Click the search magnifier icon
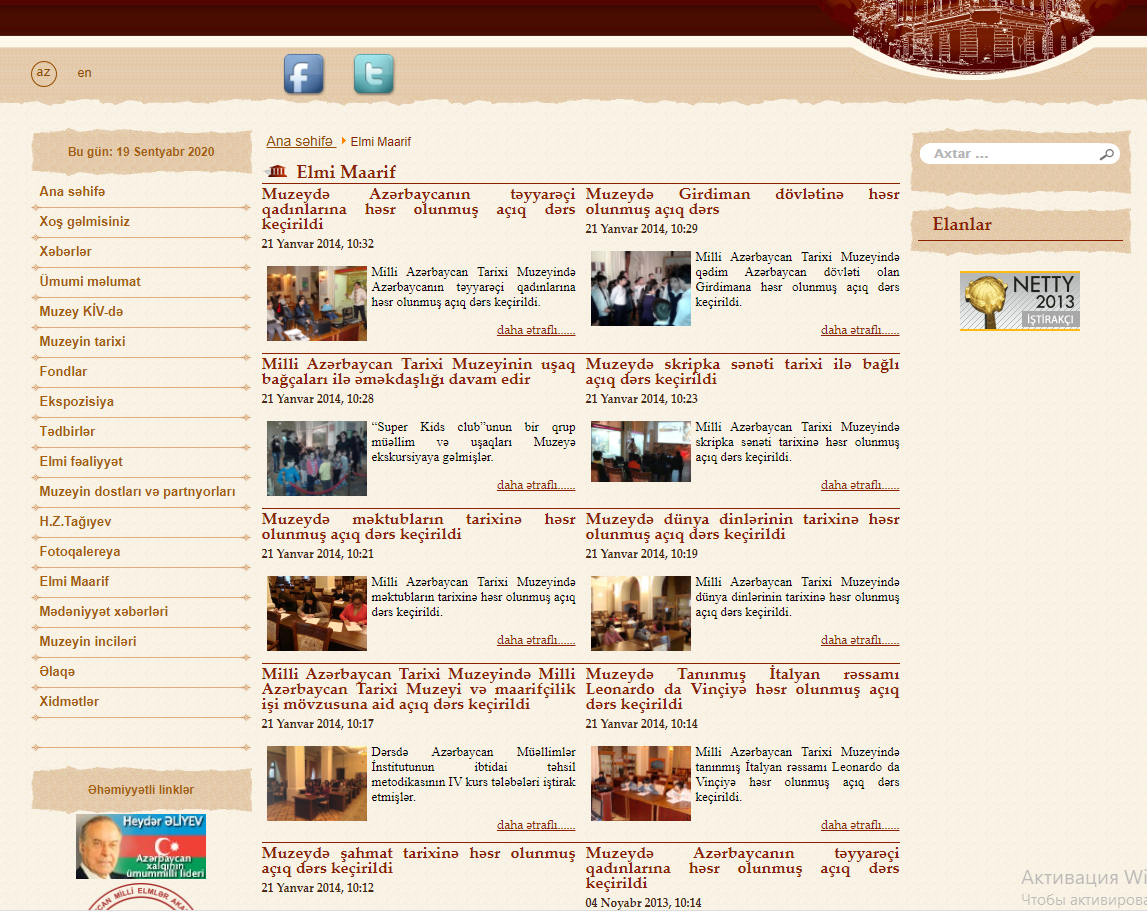 coord(1106,154)
